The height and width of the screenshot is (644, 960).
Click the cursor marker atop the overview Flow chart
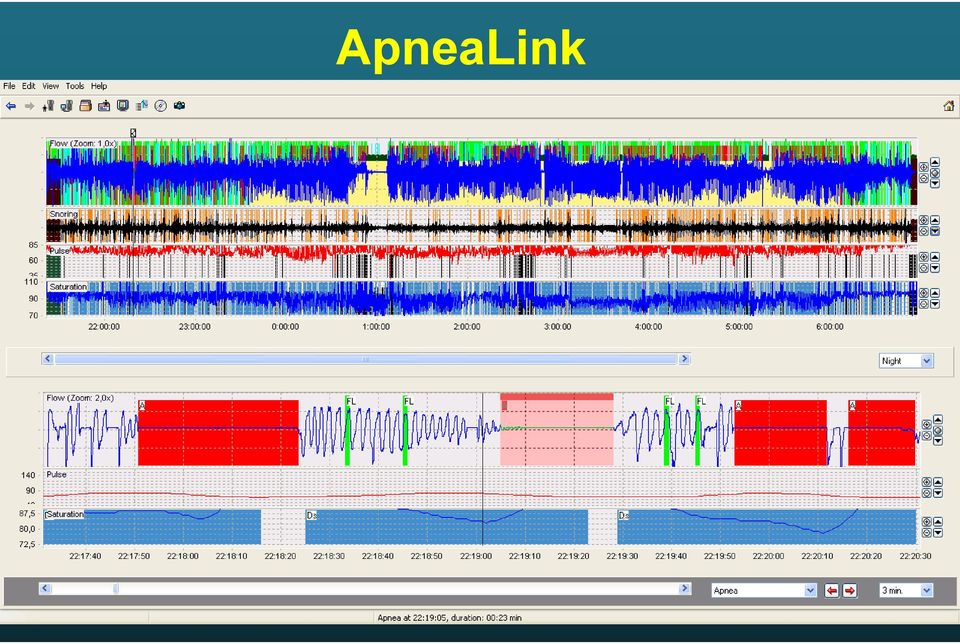[133, 133]
